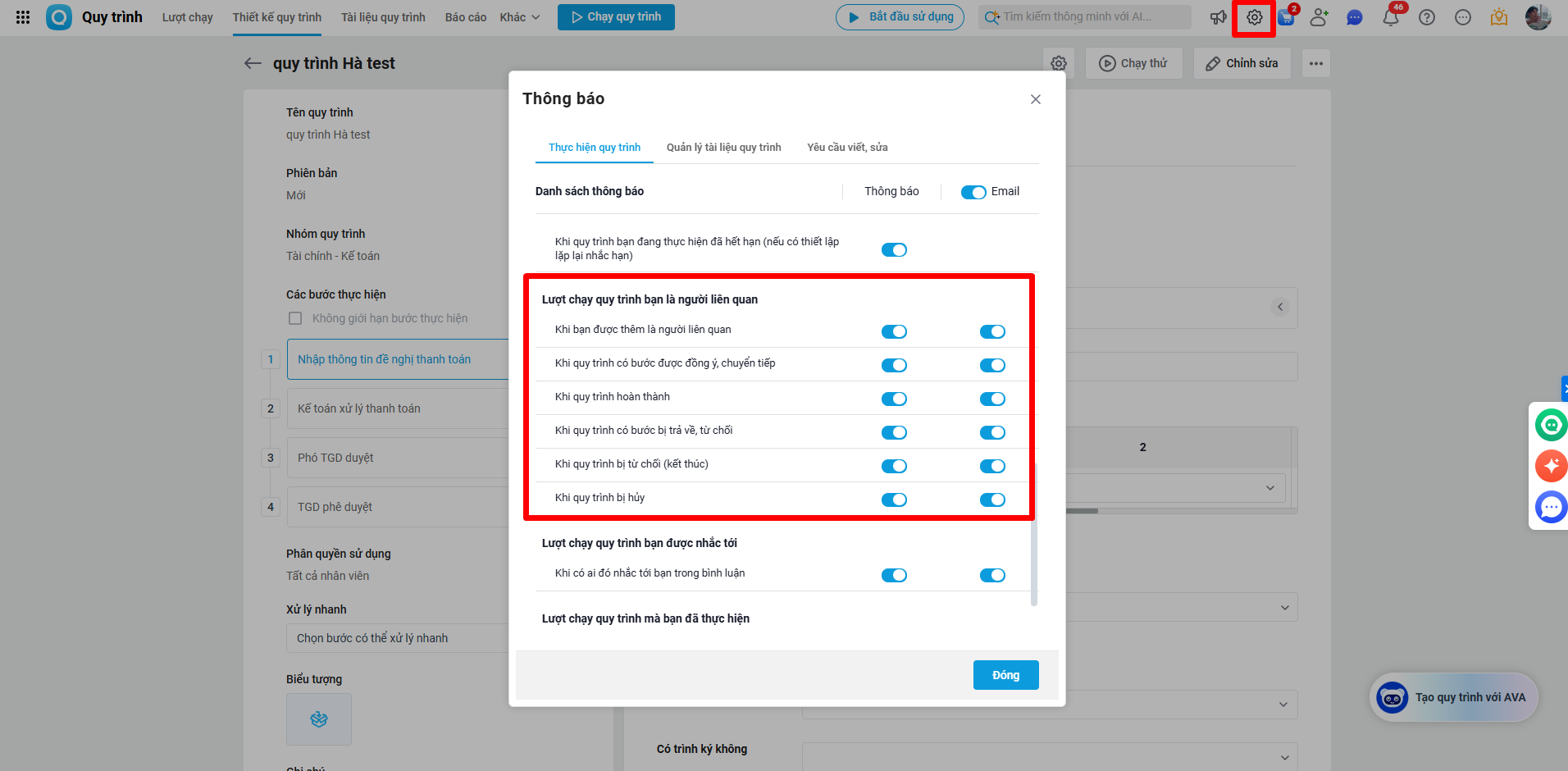The width and height of the screenshot is (1568, 771).
Task: Click the add user icon
Action: point(1319,17)
